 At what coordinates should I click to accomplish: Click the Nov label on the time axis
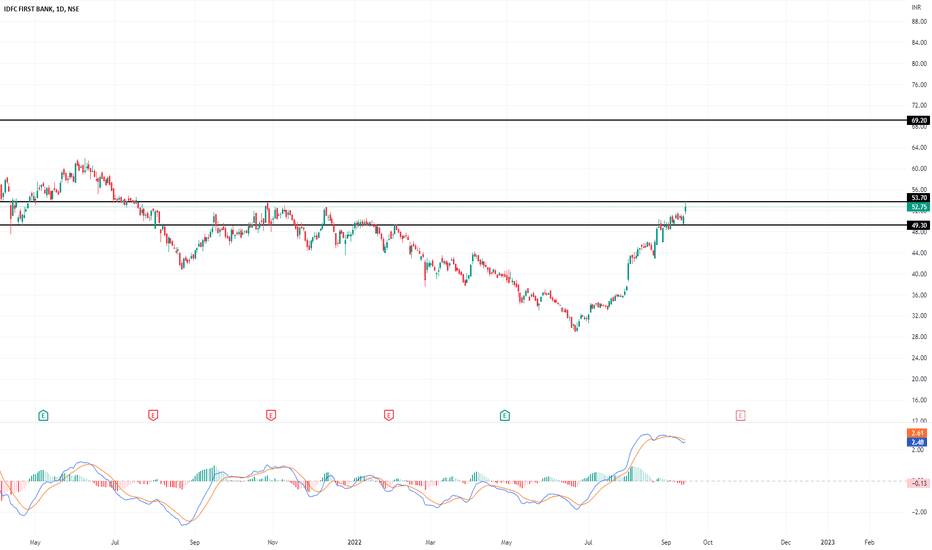coord(273,542)
